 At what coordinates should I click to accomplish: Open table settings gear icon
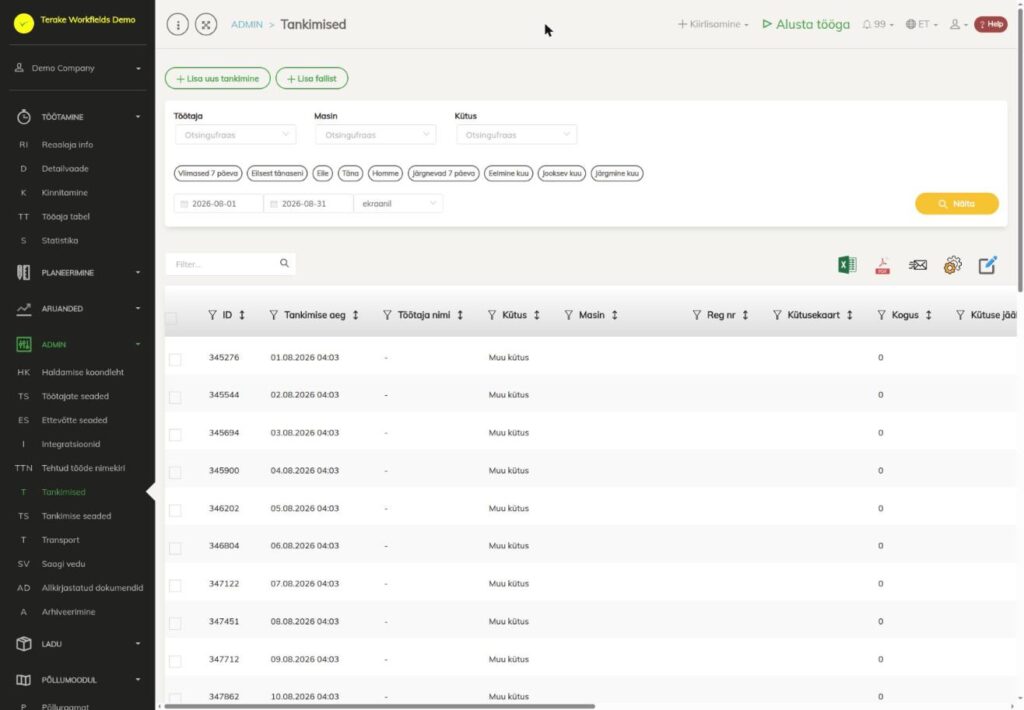tap(953, 265)
